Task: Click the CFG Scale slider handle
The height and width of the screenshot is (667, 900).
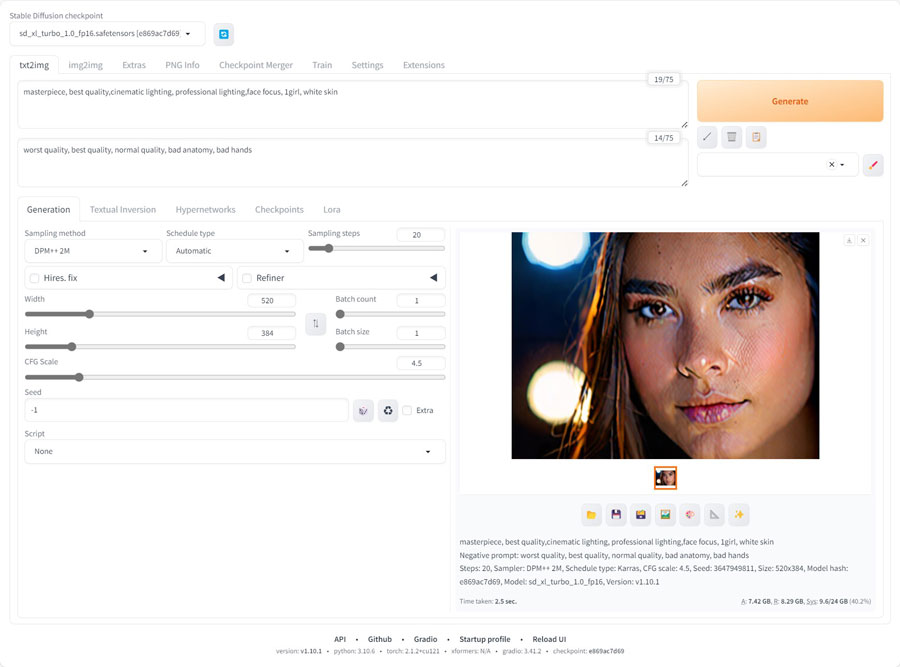Action: 79,377
